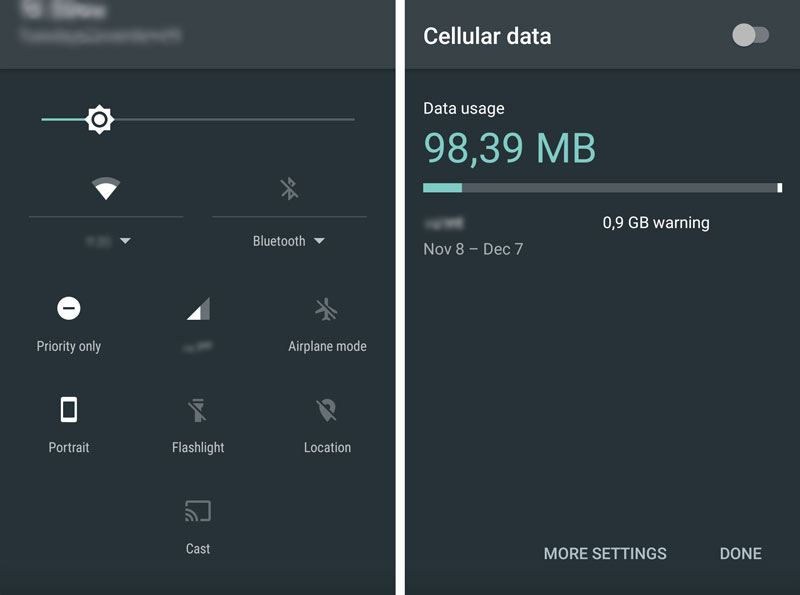This screenshot has width=800, height=595.
Task: Tap the Location icon
Action: pyautogui.click(x=327, y=409)
